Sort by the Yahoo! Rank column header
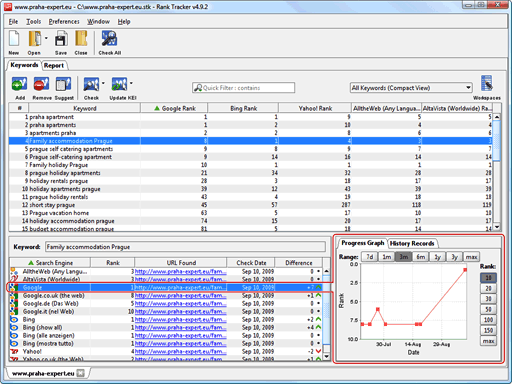This screenshot has height=384, width=512. point(315,108)
